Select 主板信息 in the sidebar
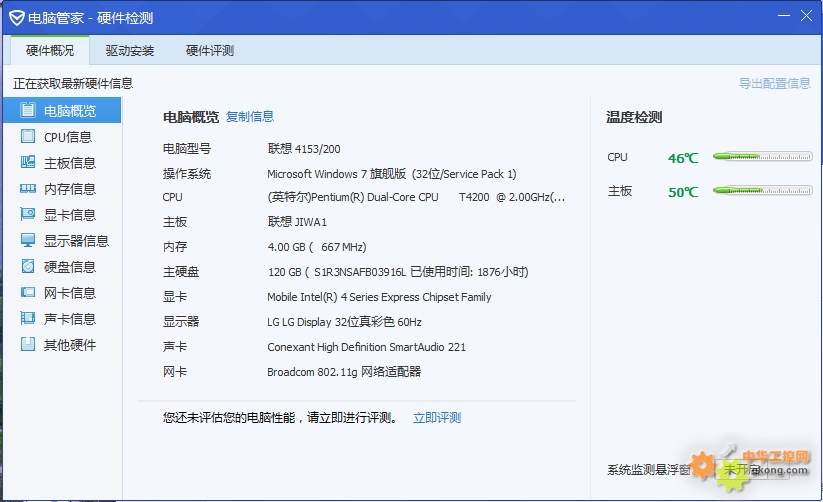The width and height of the screenshot is (823, 502). tap(62, 163)
